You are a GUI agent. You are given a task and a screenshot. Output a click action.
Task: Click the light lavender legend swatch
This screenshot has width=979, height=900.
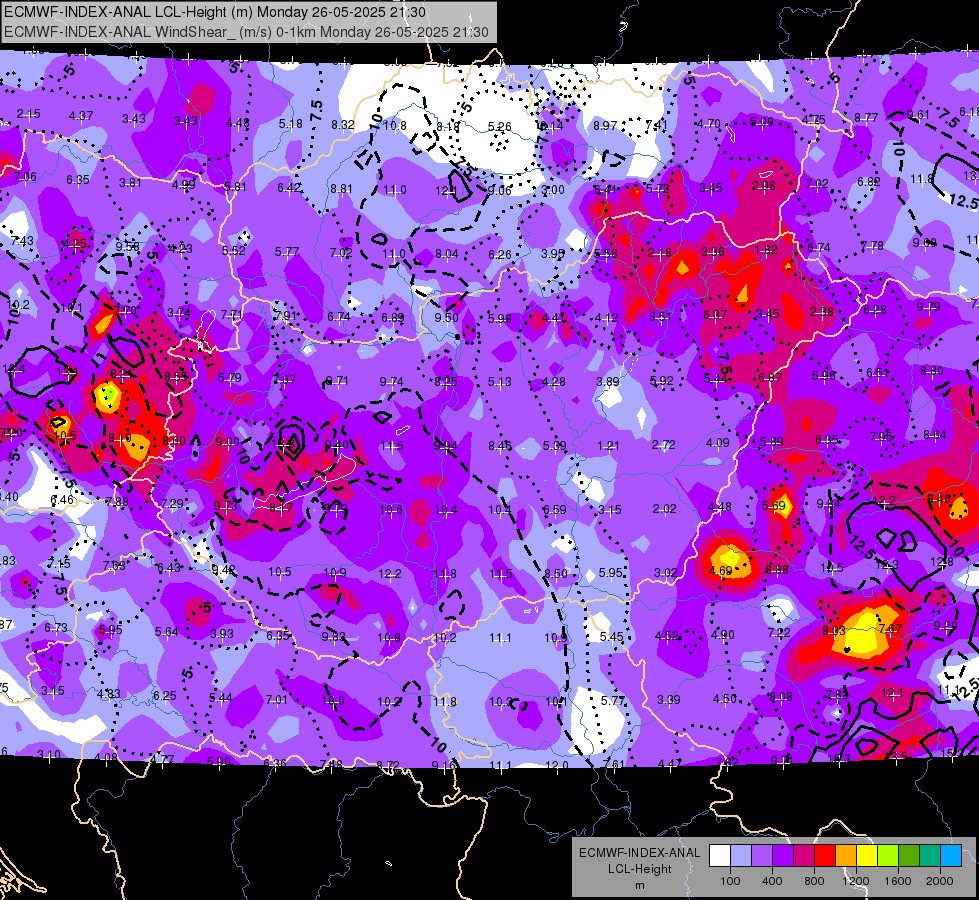[x=741, y=856]
